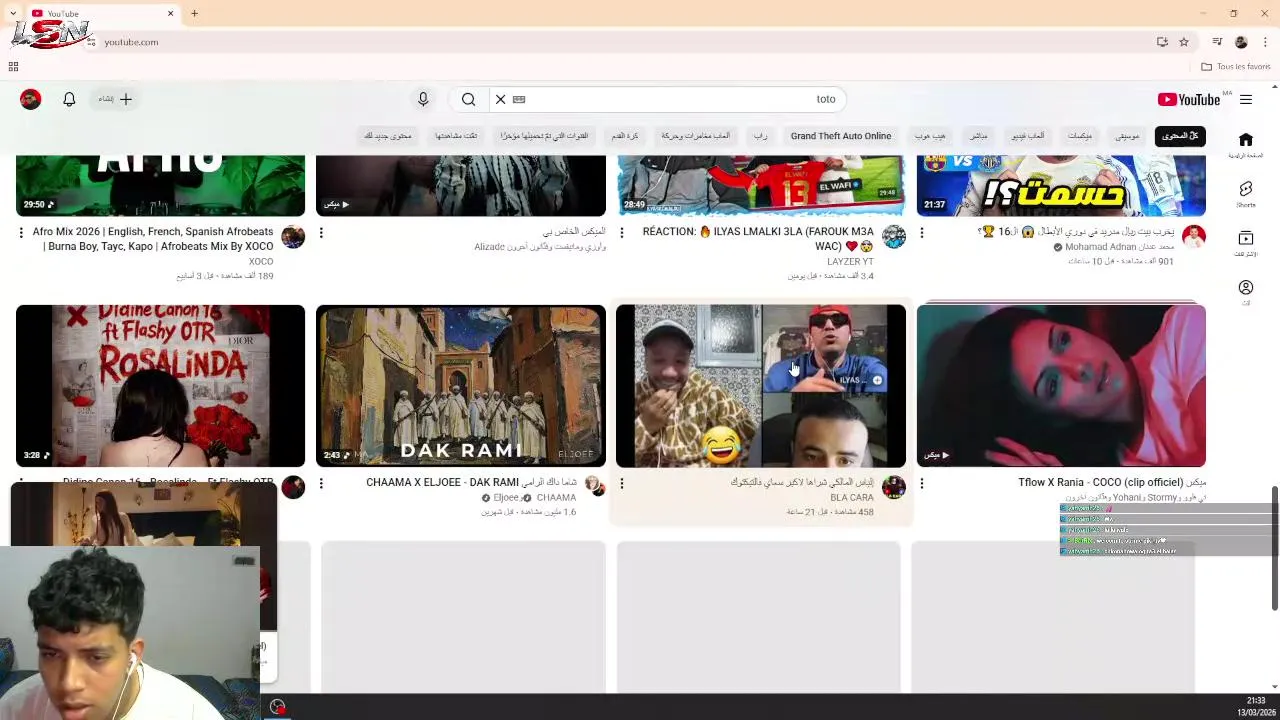1280x720 pixels.
Task: Open the Shorts section in sidebar
Action: 1245,189
